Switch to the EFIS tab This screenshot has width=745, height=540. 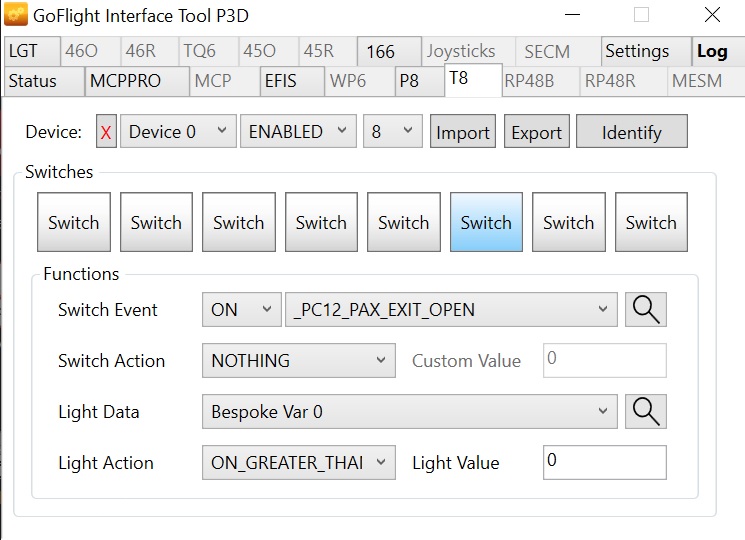coord(281,81)
